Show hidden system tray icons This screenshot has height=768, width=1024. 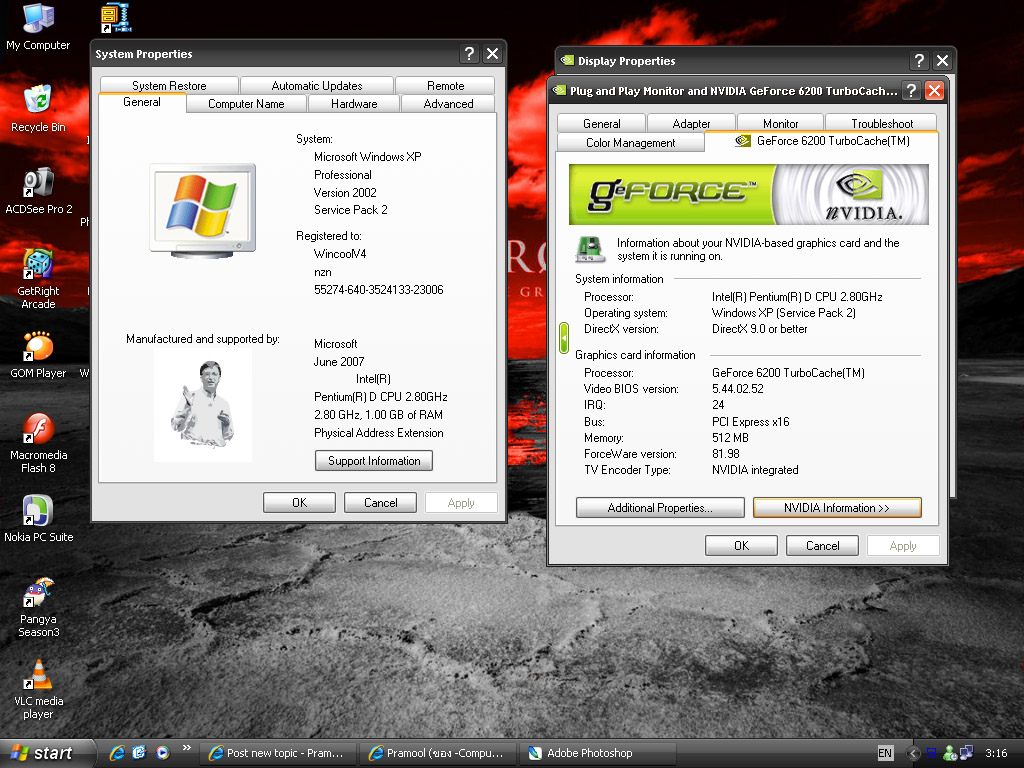912,753
